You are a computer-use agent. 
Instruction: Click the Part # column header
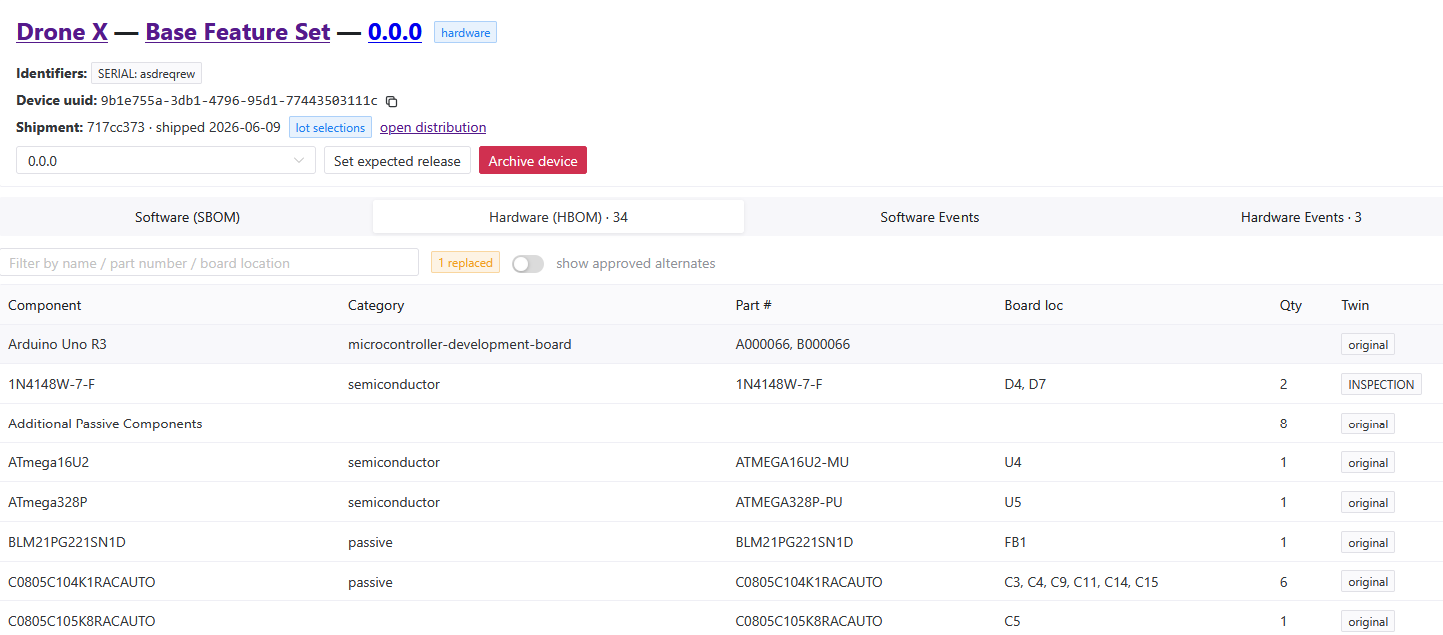point(753,305)
